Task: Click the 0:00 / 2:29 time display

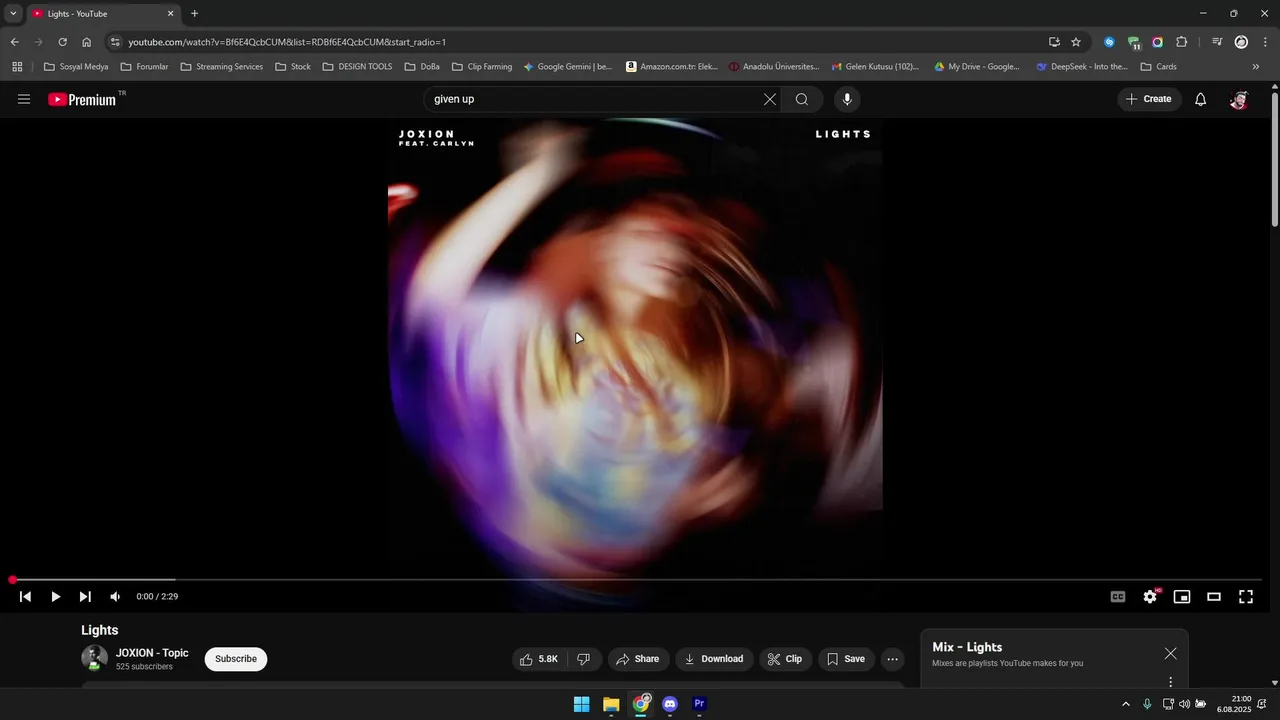Action: tap(157, 597)
